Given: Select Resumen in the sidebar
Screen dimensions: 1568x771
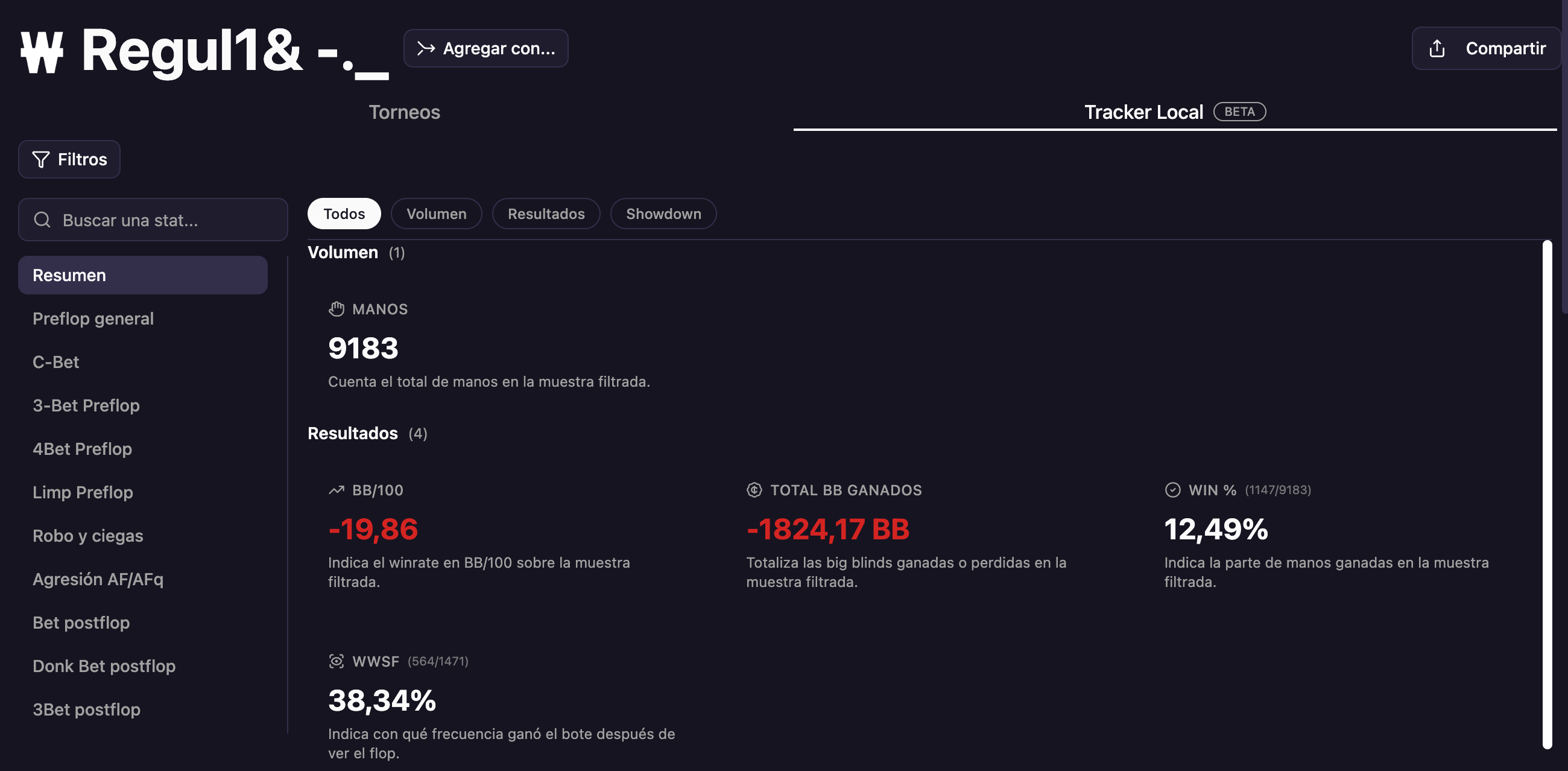Looking at the screenshot, I should click(x=143, y=275).
